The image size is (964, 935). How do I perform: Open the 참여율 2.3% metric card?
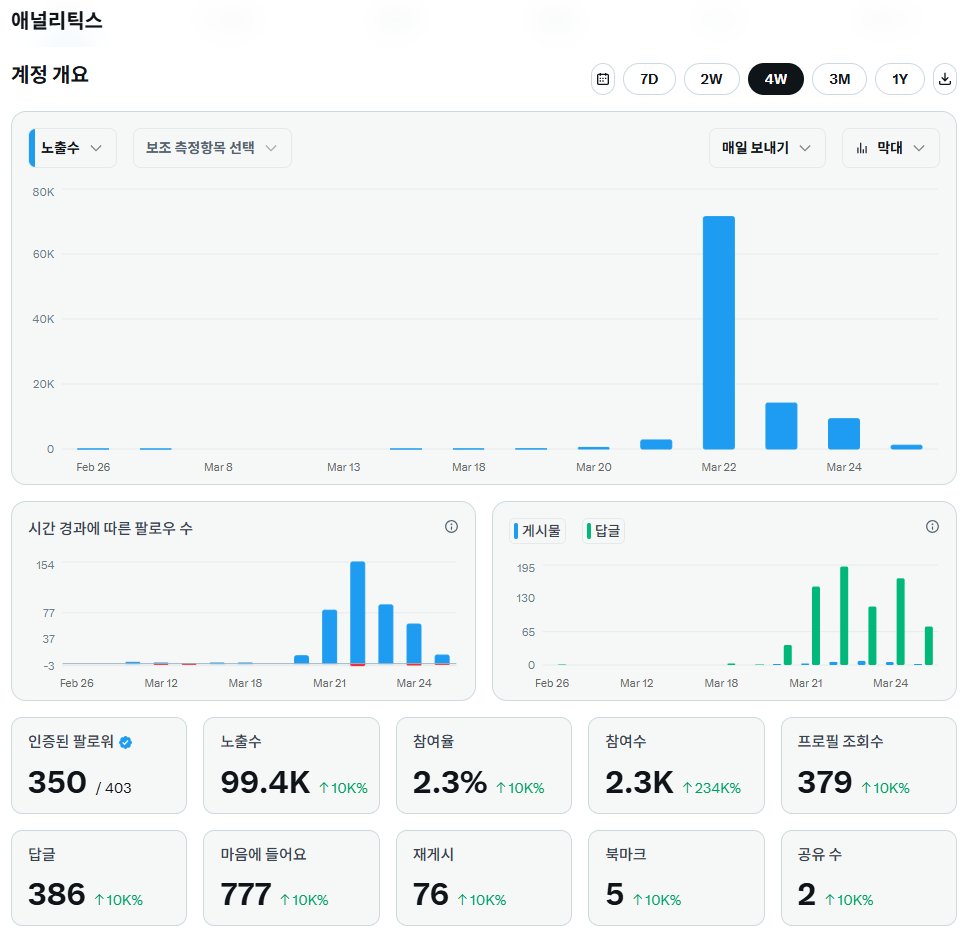[484, 765]
